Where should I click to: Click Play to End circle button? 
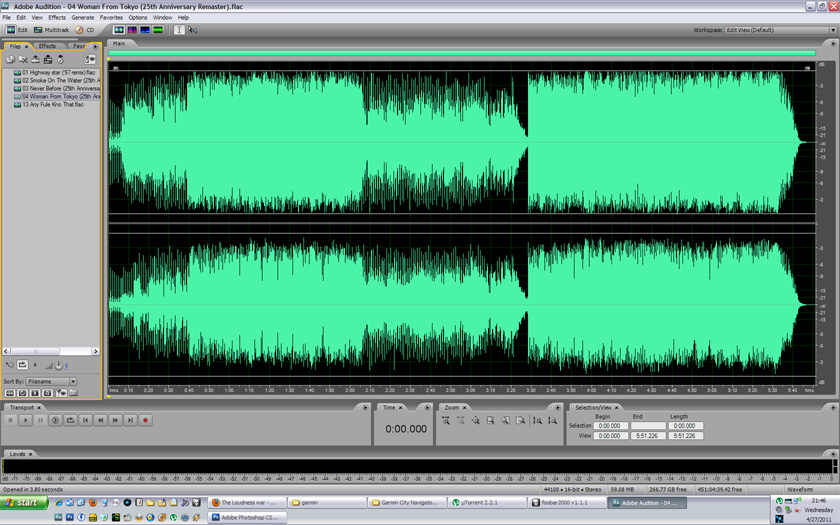tap(55, 421)
